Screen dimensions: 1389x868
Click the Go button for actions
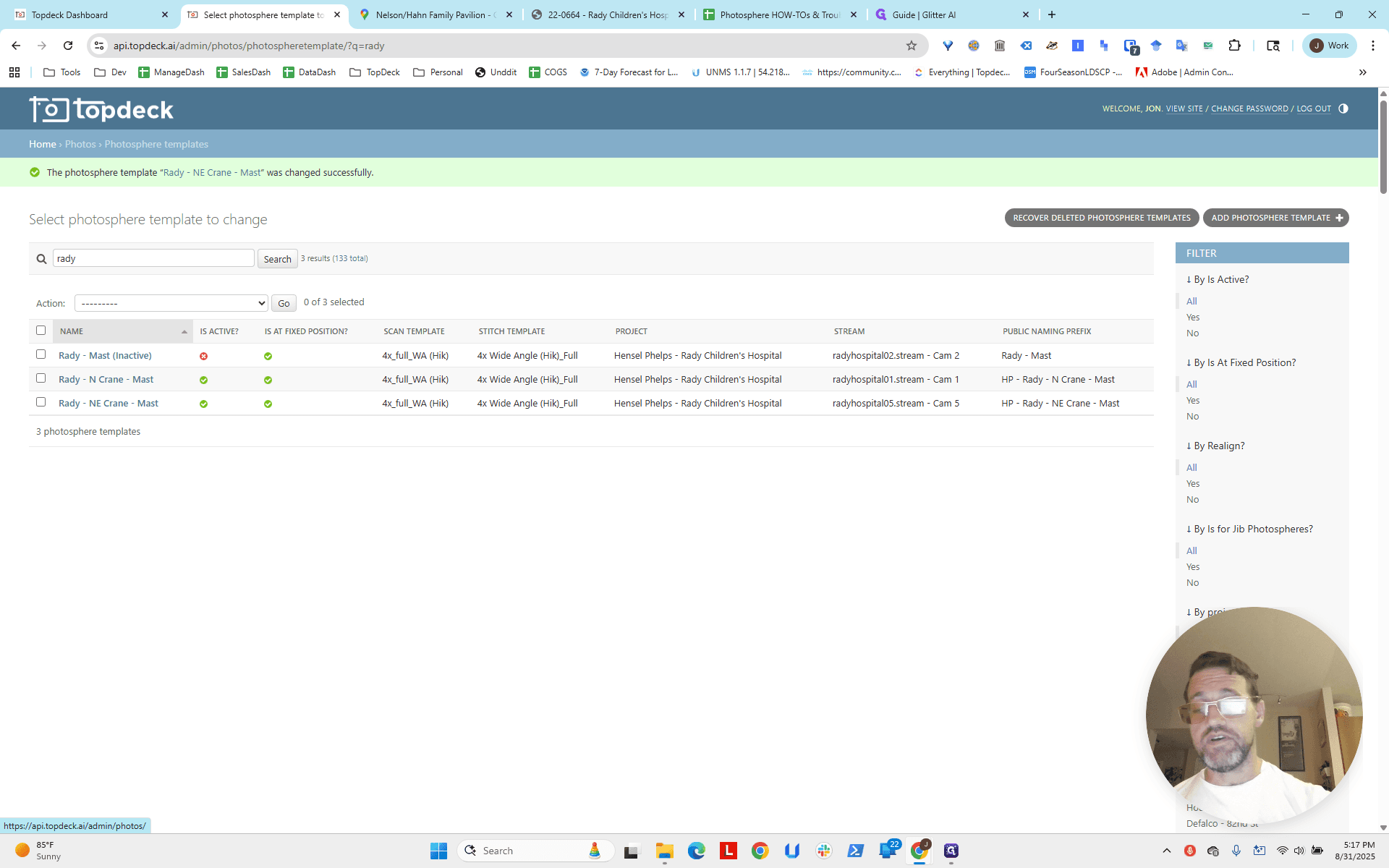point(284,303)
